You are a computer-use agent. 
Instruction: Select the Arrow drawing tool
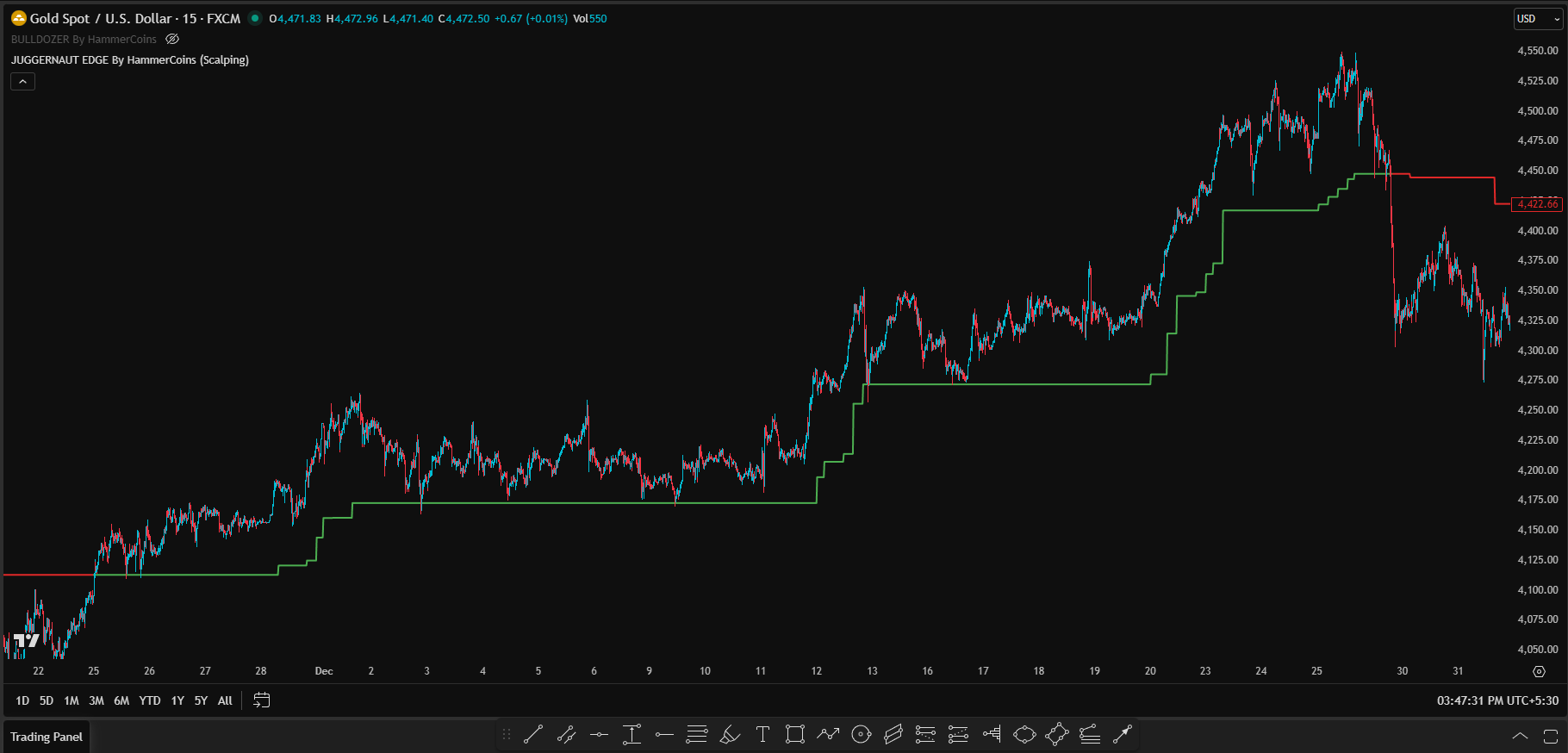(x=1122, y=734)
